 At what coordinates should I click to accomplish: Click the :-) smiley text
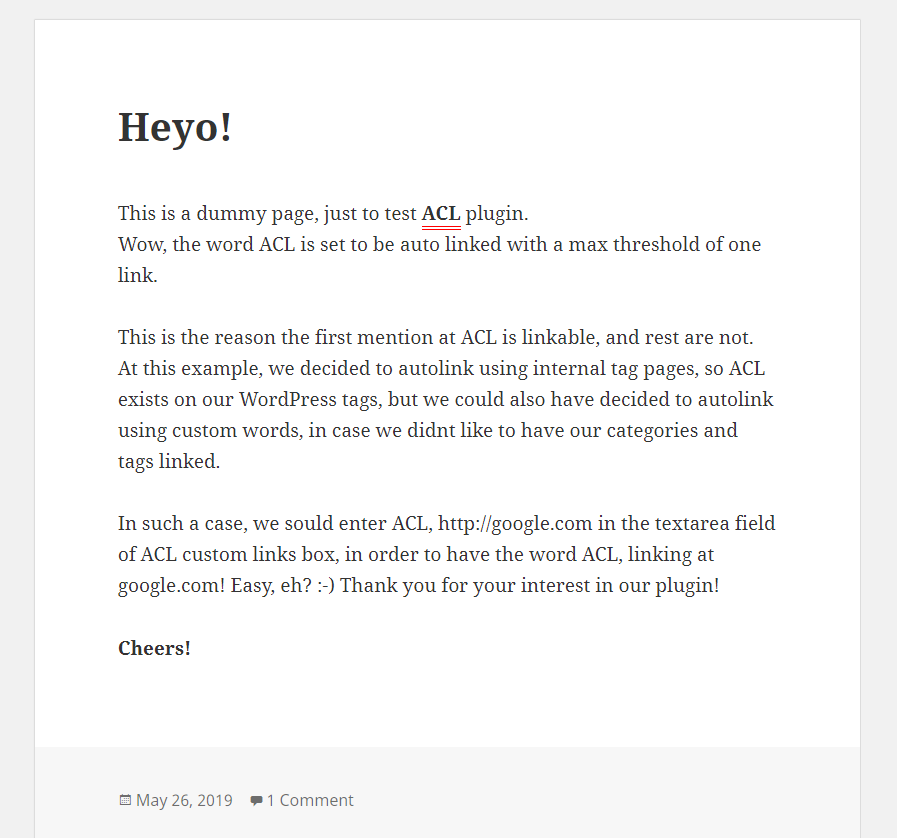pyautogui.click(x=326, y=586)
